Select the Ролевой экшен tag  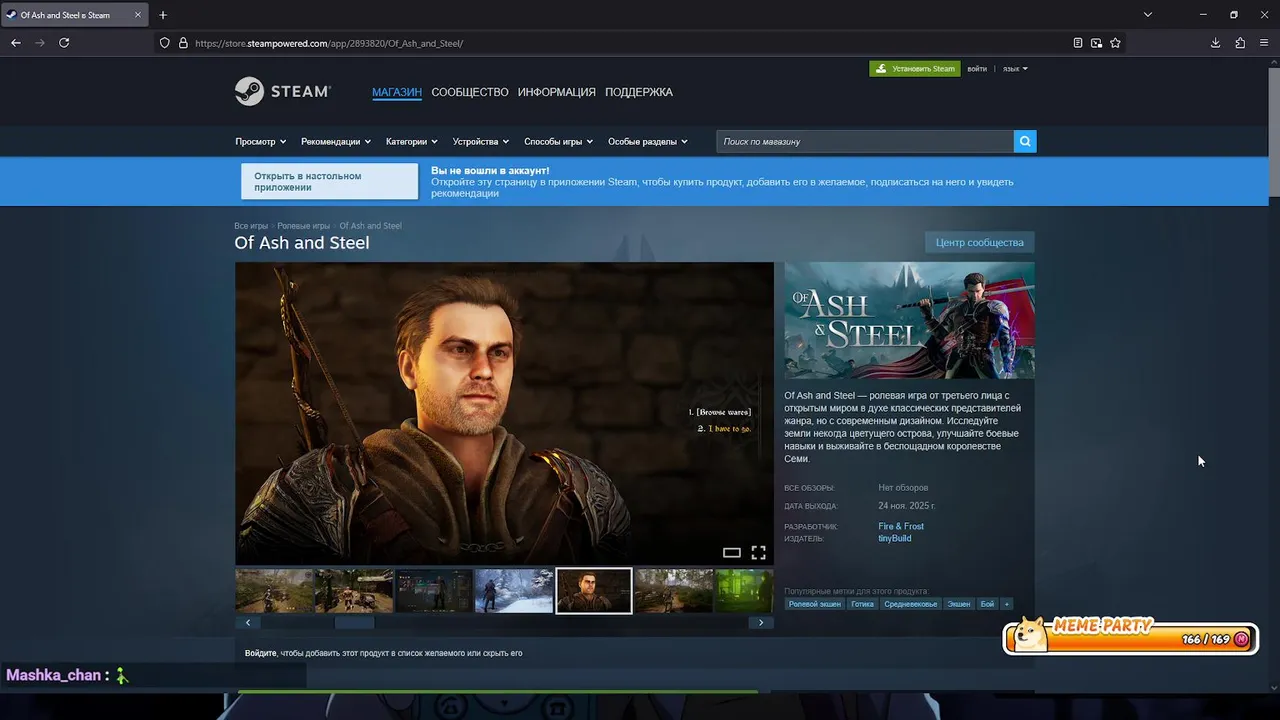coord(815,604)
